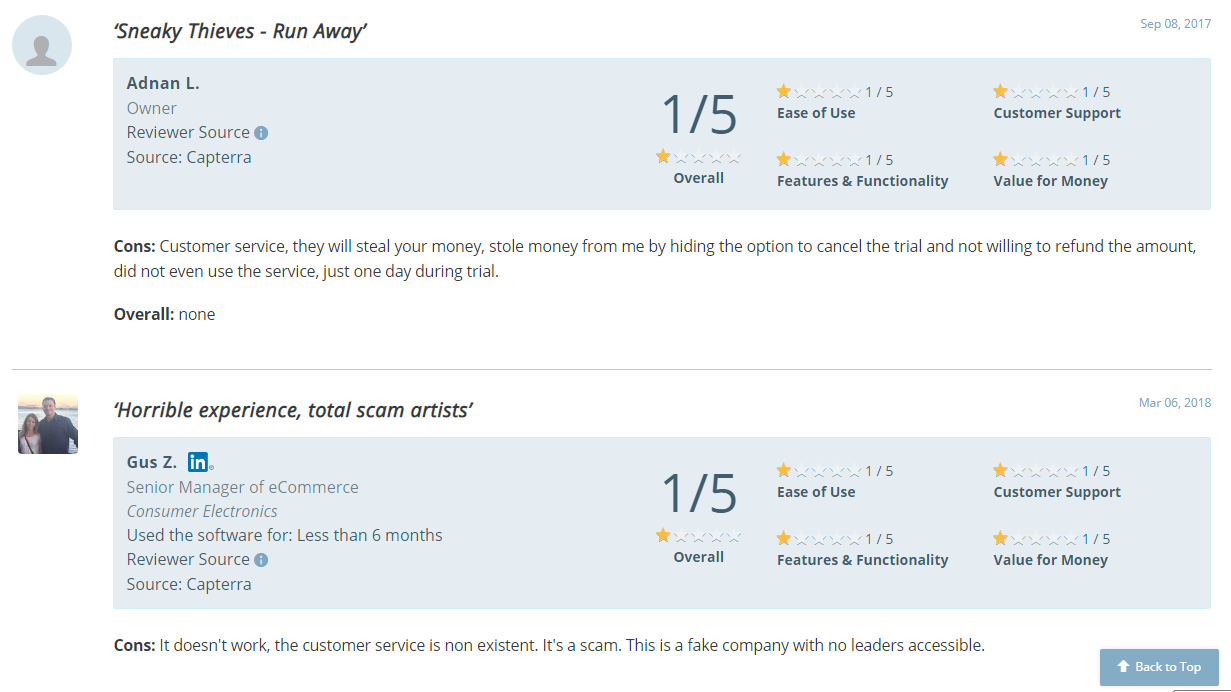Click Adnan L.'s Overall star rating

pyautogui.click(x=698, y=156)
